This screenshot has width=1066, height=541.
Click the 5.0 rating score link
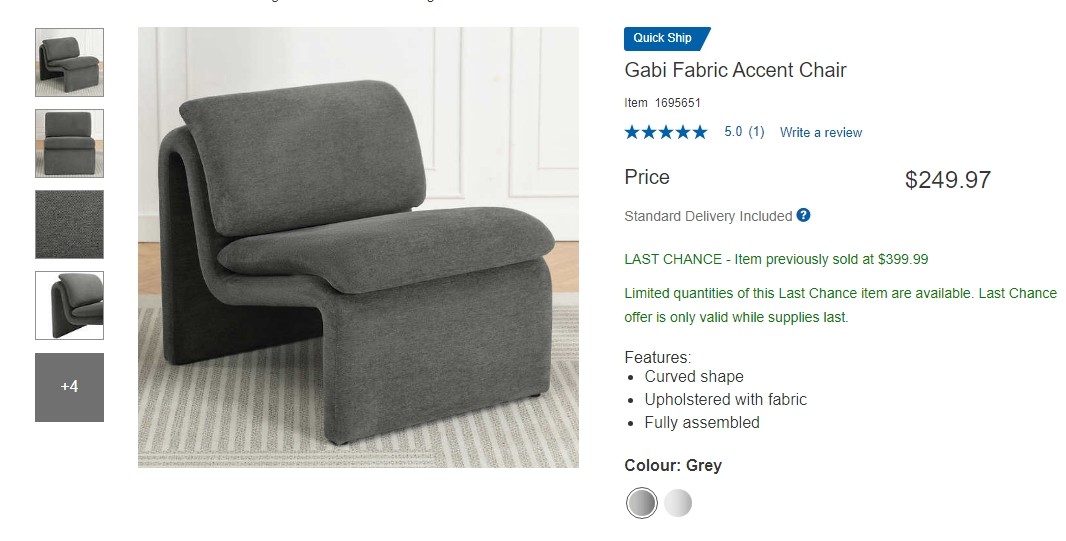[733, 132]
